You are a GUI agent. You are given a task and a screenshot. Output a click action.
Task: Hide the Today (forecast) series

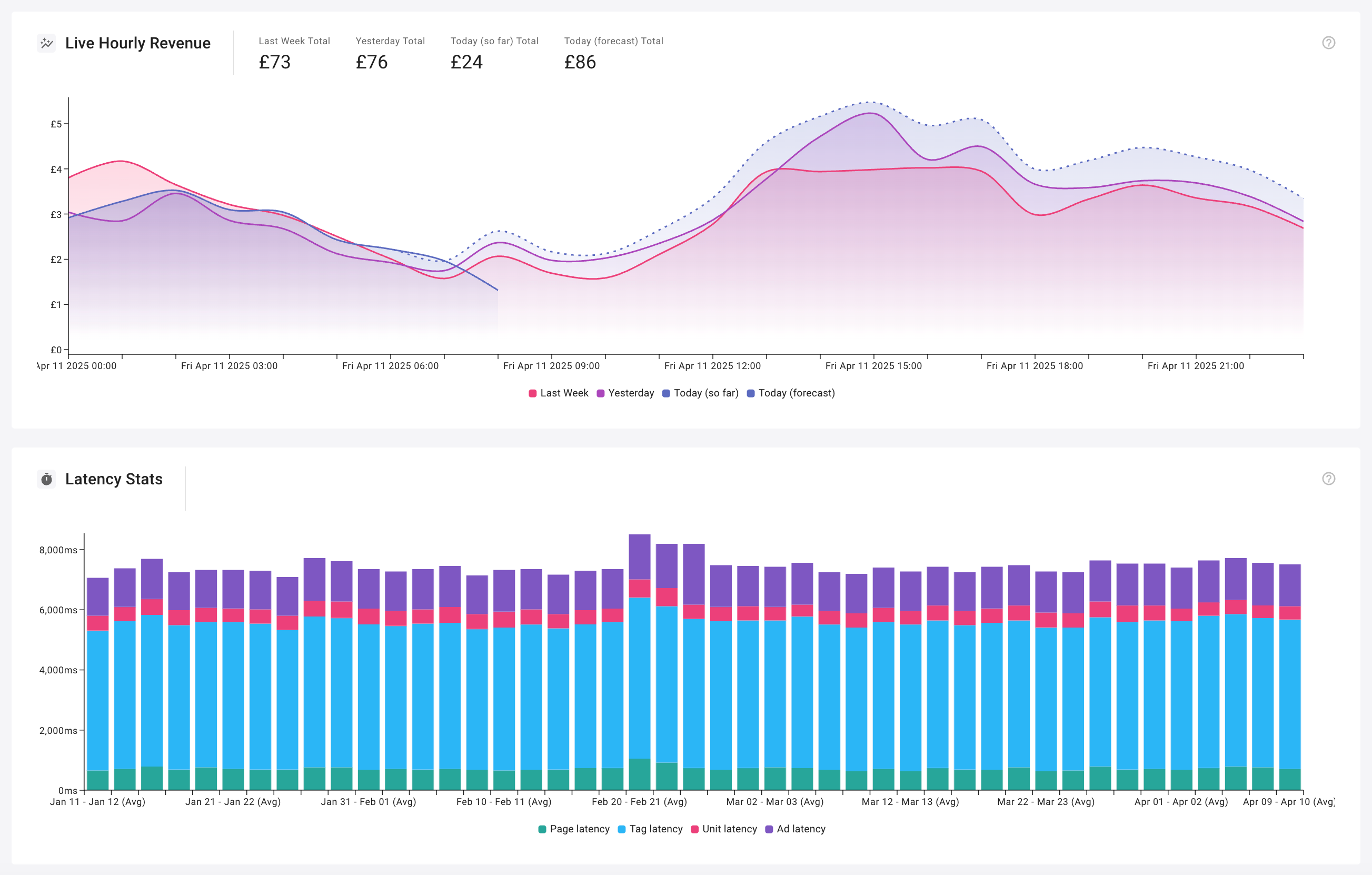[x=791, y=393]
